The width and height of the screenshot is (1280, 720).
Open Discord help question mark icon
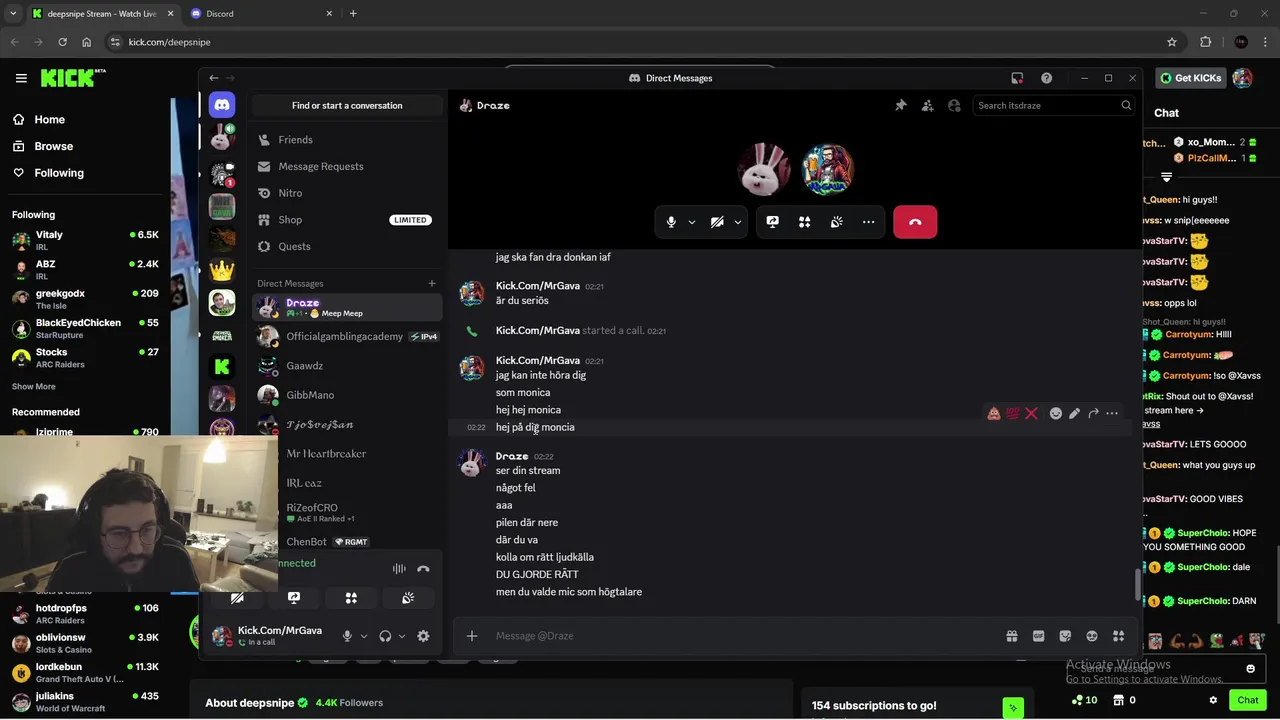tap(1046, 78)
